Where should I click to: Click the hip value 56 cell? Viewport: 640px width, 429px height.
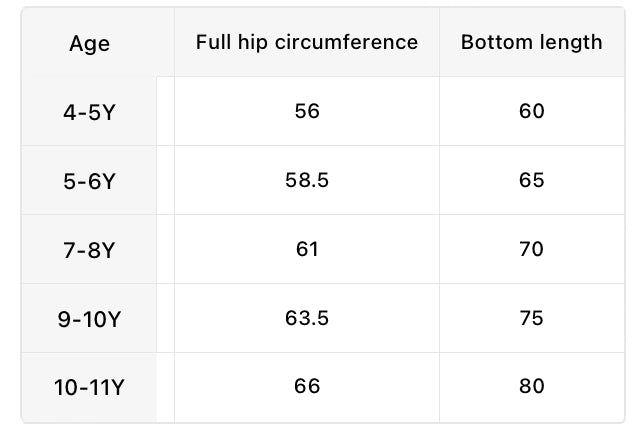pos(307,111)
